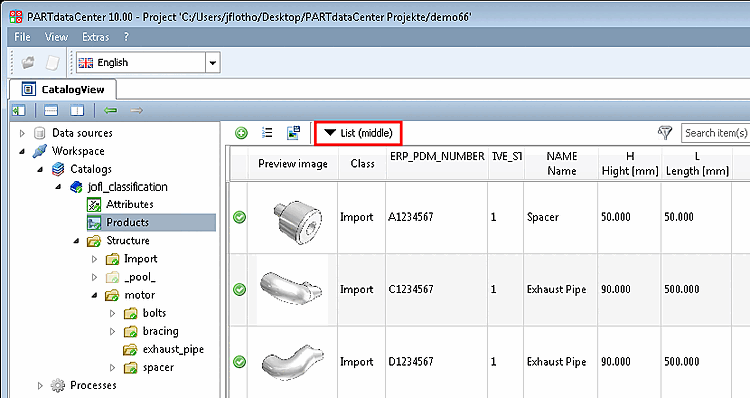Click the green back navigation arrow
This screenshot has height=398, width=750.
[x=110, y=111]
